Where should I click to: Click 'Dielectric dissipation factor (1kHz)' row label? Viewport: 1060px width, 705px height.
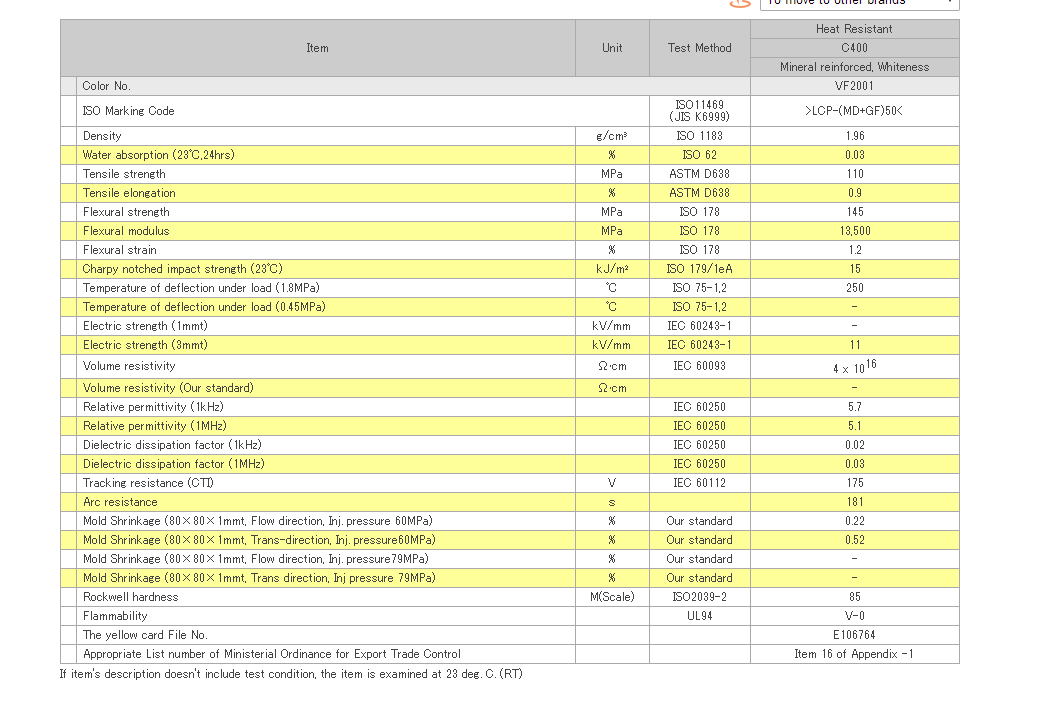click(172, 444)
